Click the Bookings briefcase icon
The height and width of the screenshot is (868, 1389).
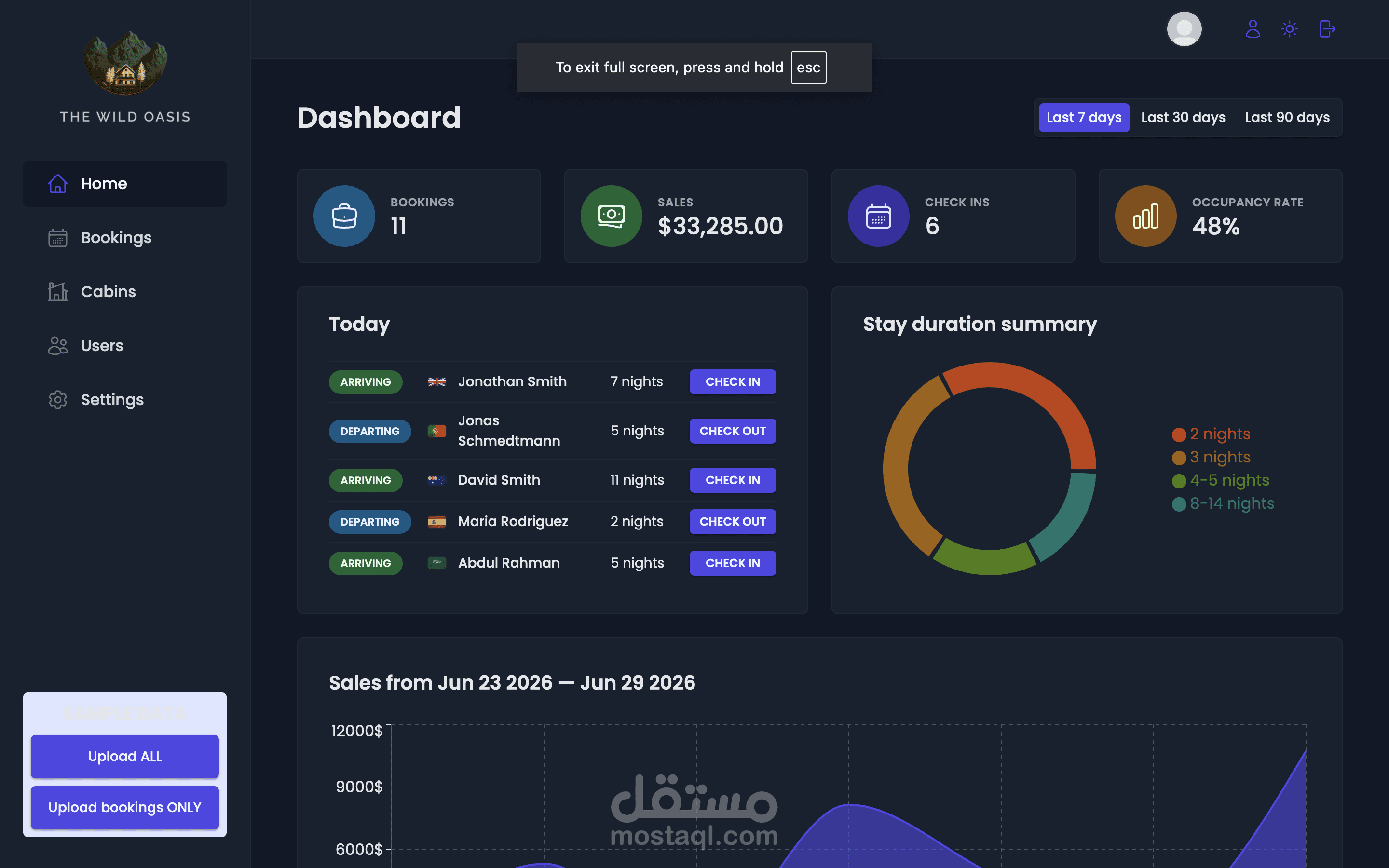tap(344, 216)
